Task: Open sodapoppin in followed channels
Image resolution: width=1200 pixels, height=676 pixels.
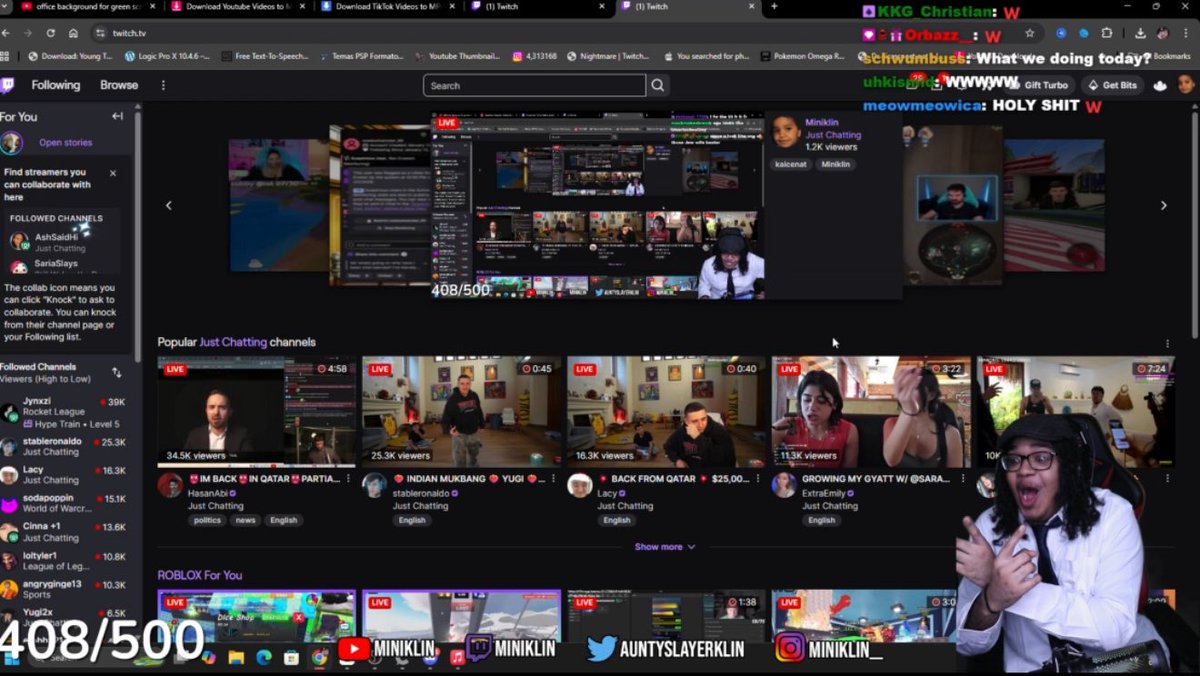Action: [66, 503]
